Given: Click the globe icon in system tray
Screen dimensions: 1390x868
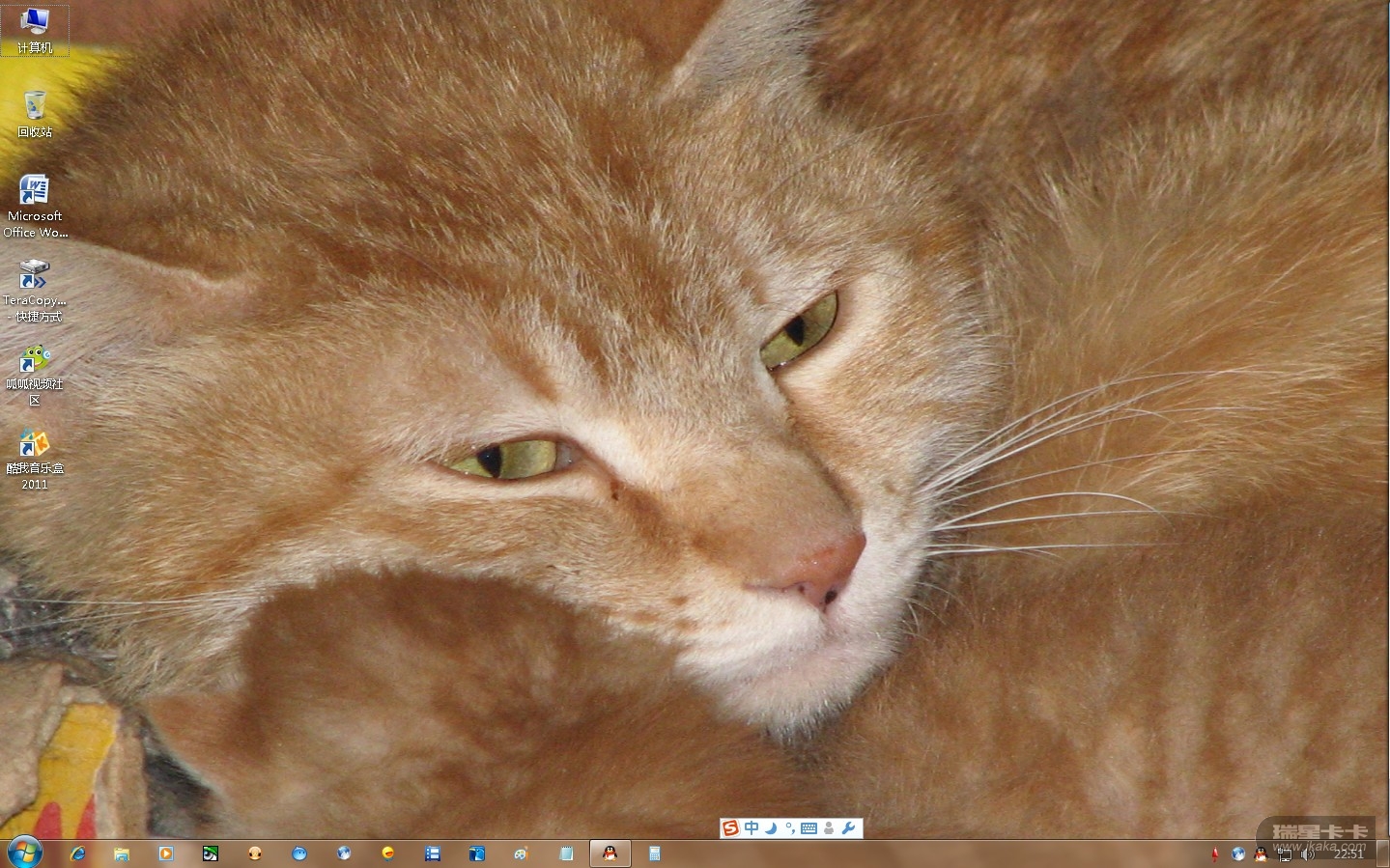Looking at the screenshot, I should pyautogui.click(x=1238, y=854).
